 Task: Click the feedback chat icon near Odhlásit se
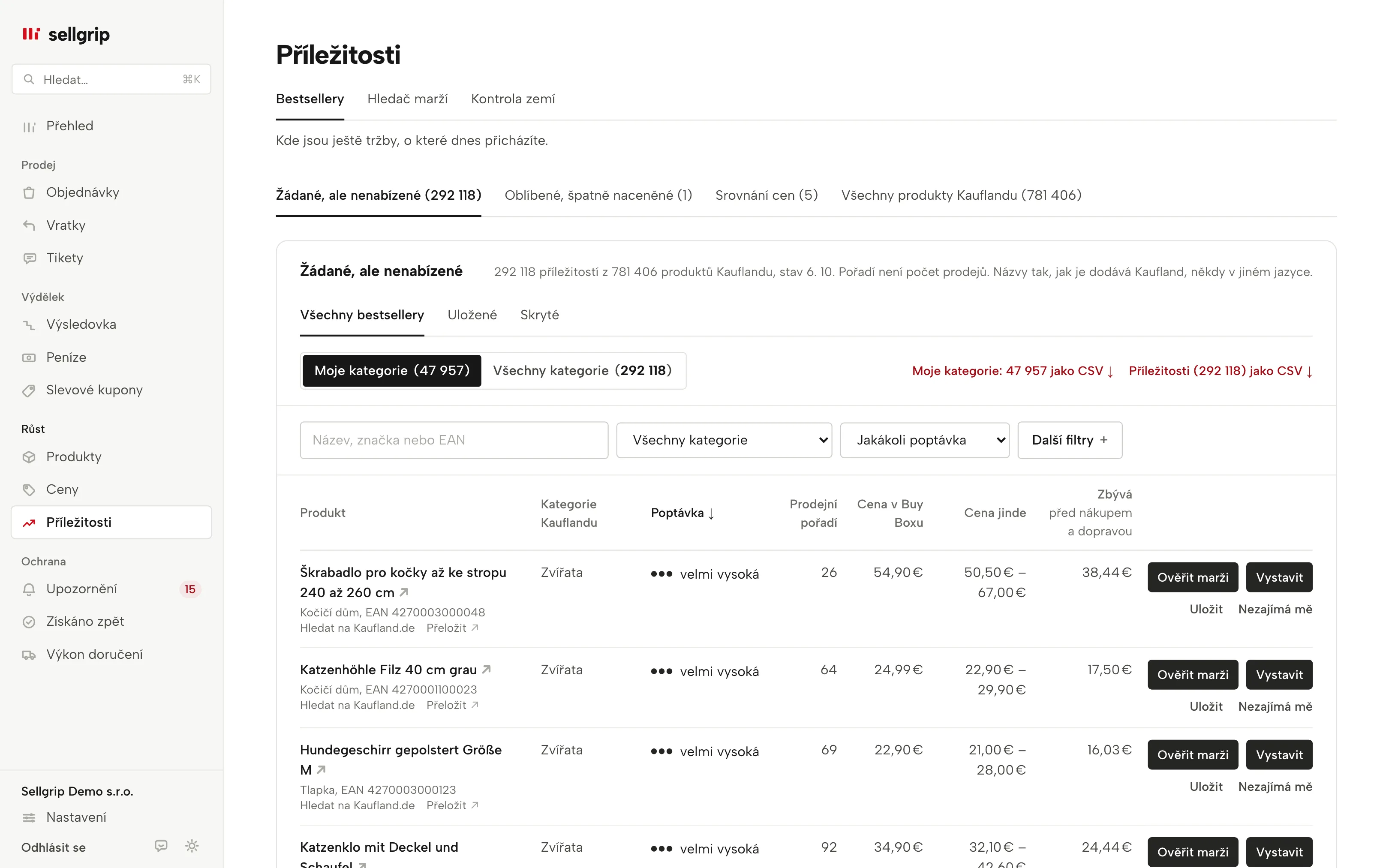tap(161, 846)
